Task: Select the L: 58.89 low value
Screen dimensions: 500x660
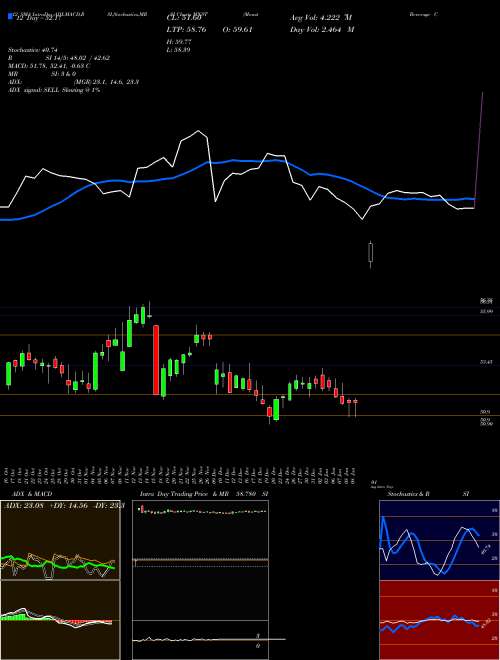Action: pos(178,50)
